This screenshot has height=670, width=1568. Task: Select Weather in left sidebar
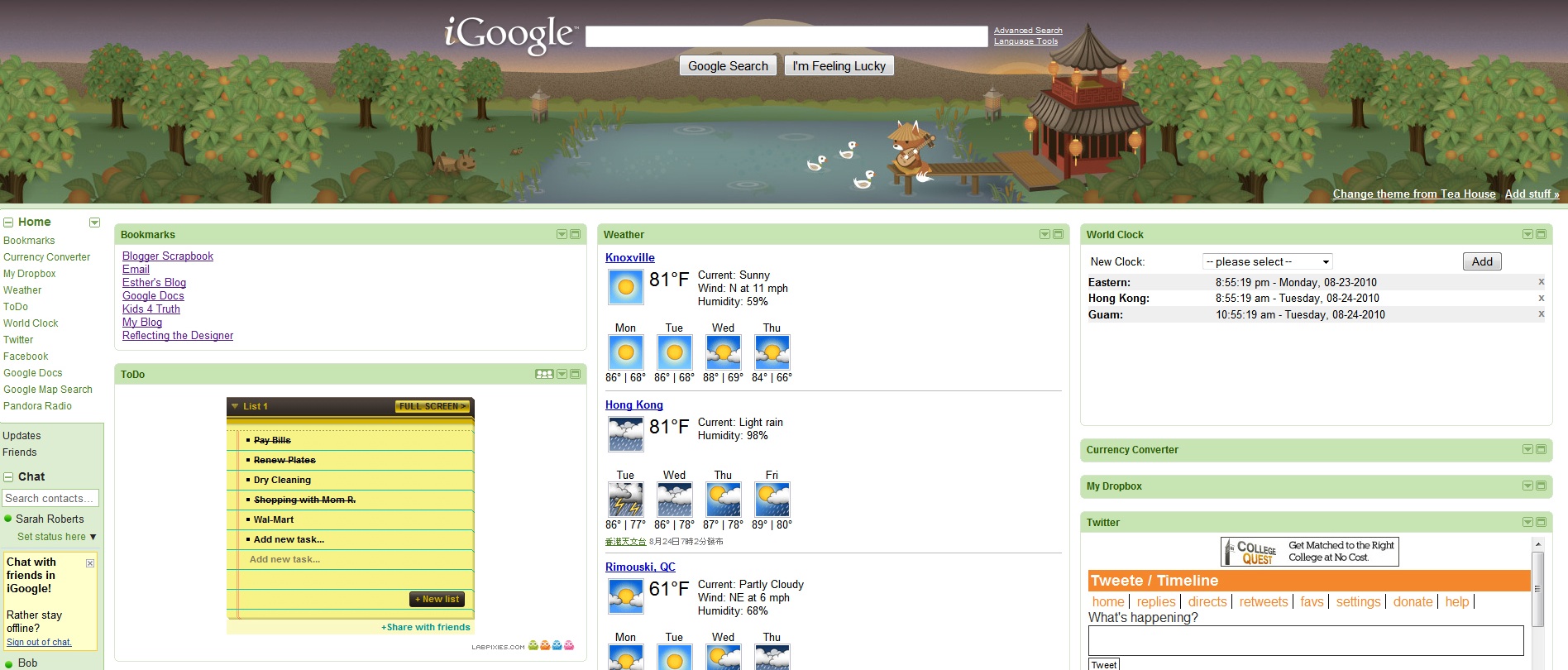pos(22,290)
